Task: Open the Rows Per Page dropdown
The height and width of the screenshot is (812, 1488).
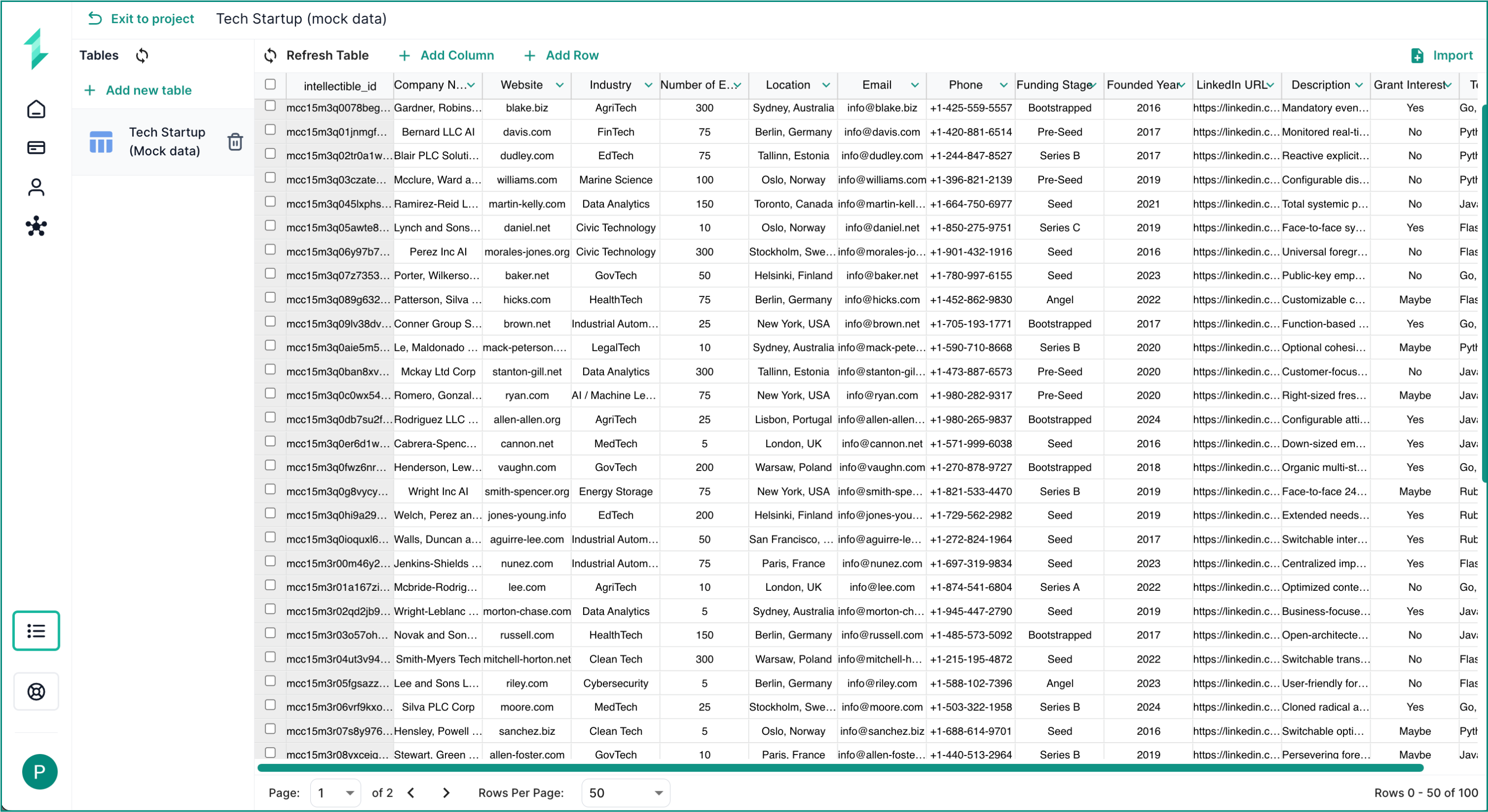Action: pos(625,793)
